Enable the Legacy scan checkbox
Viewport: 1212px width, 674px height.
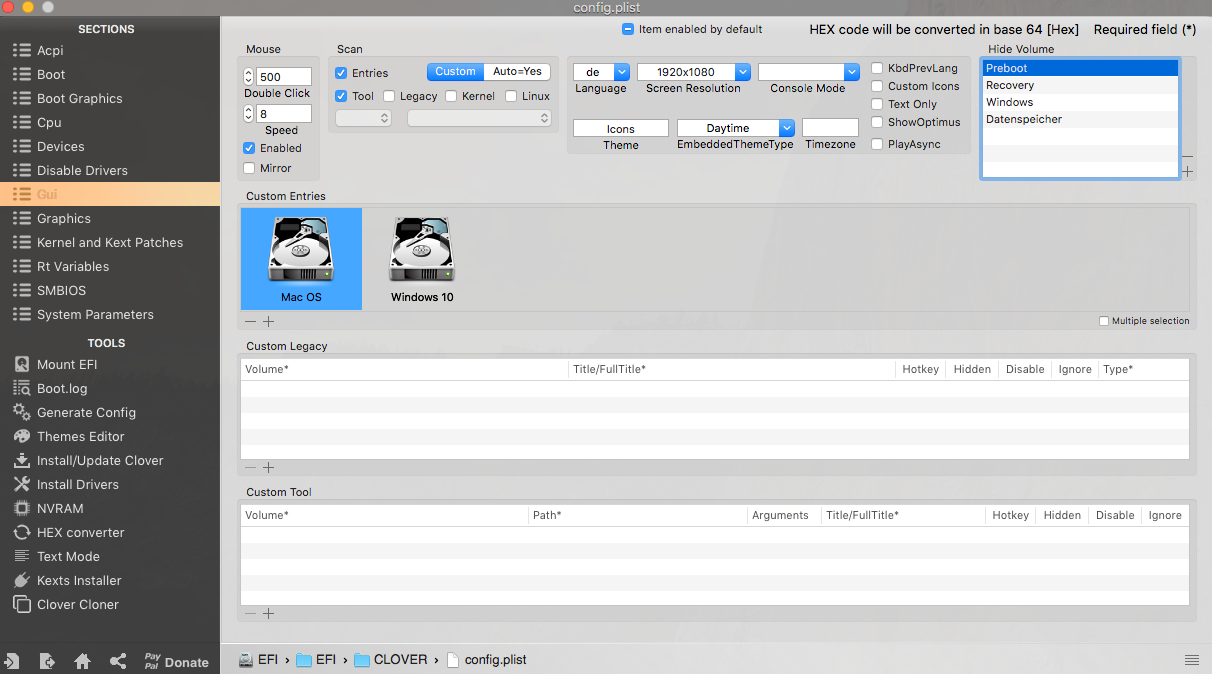pyautogui.click(x=389, y=97)
